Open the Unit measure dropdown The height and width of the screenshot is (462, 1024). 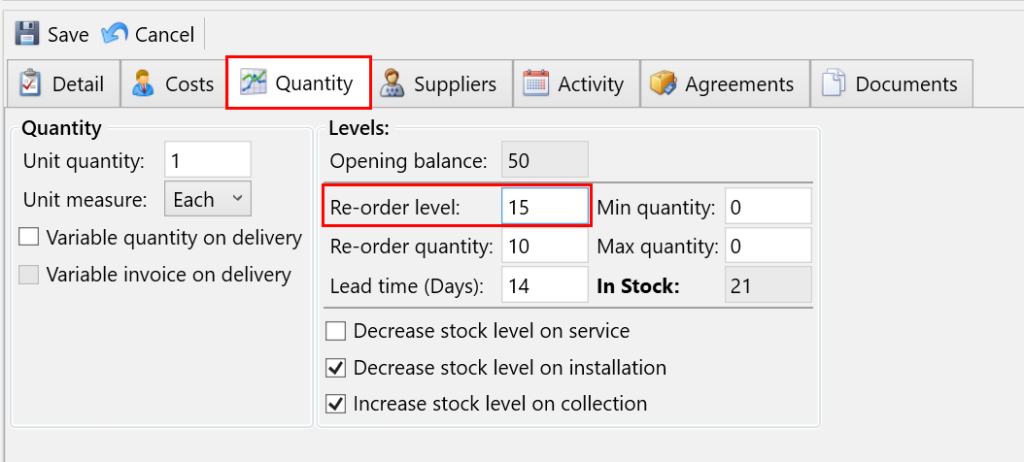click(x=207, y=199)
